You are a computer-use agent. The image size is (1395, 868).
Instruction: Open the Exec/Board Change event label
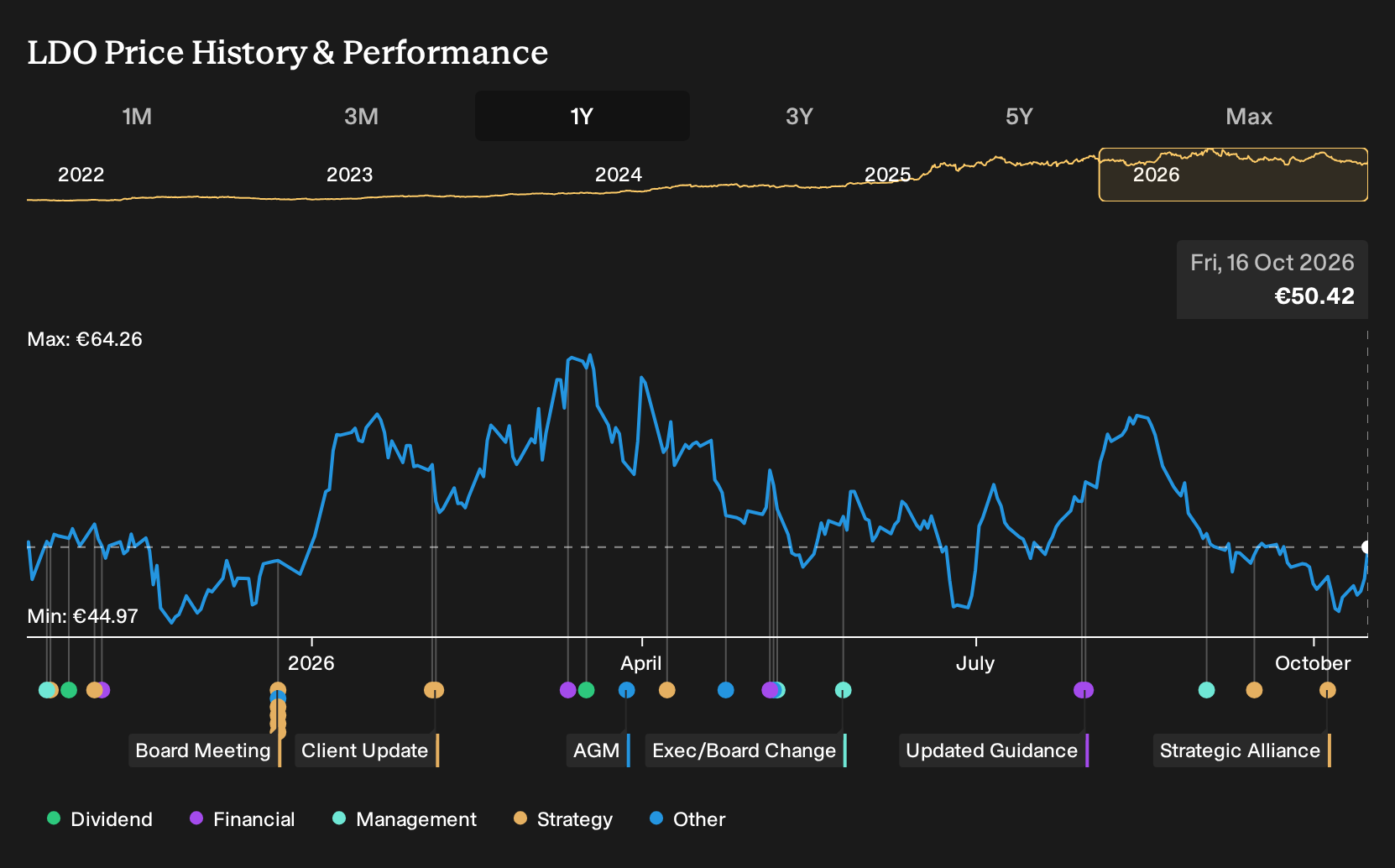pyautogui.click(x=745, y=750)
